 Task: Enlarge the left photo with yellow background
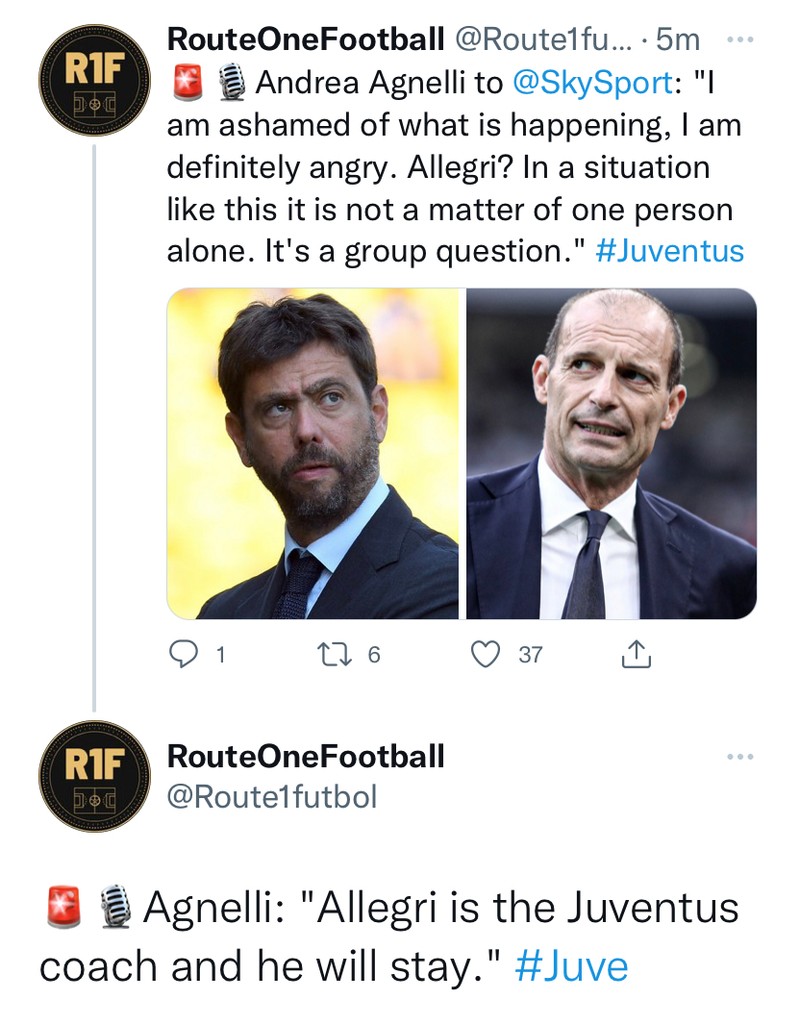point(312,453)
